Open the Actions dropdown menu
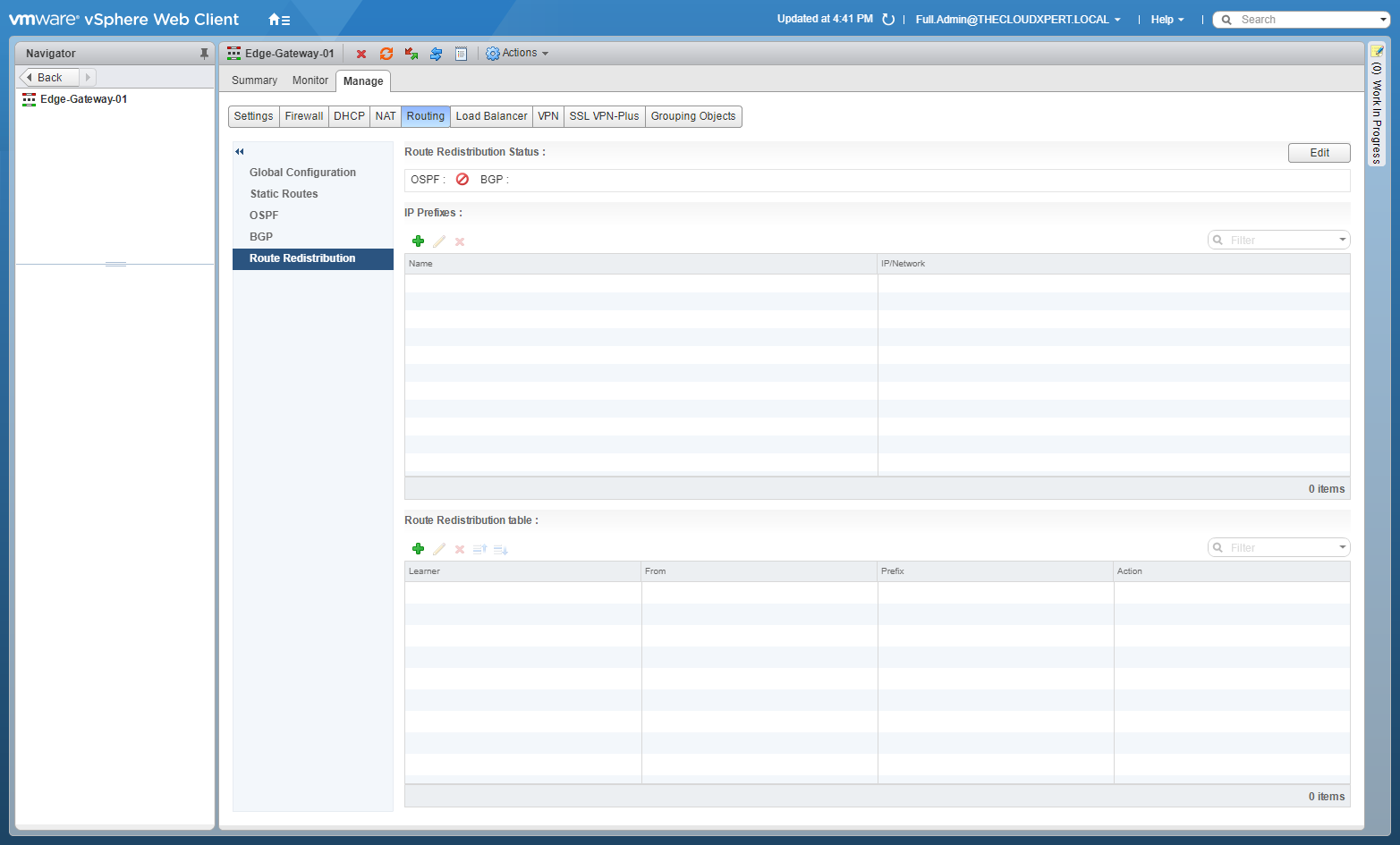1400x845 pixels. (x=517, y=54)
